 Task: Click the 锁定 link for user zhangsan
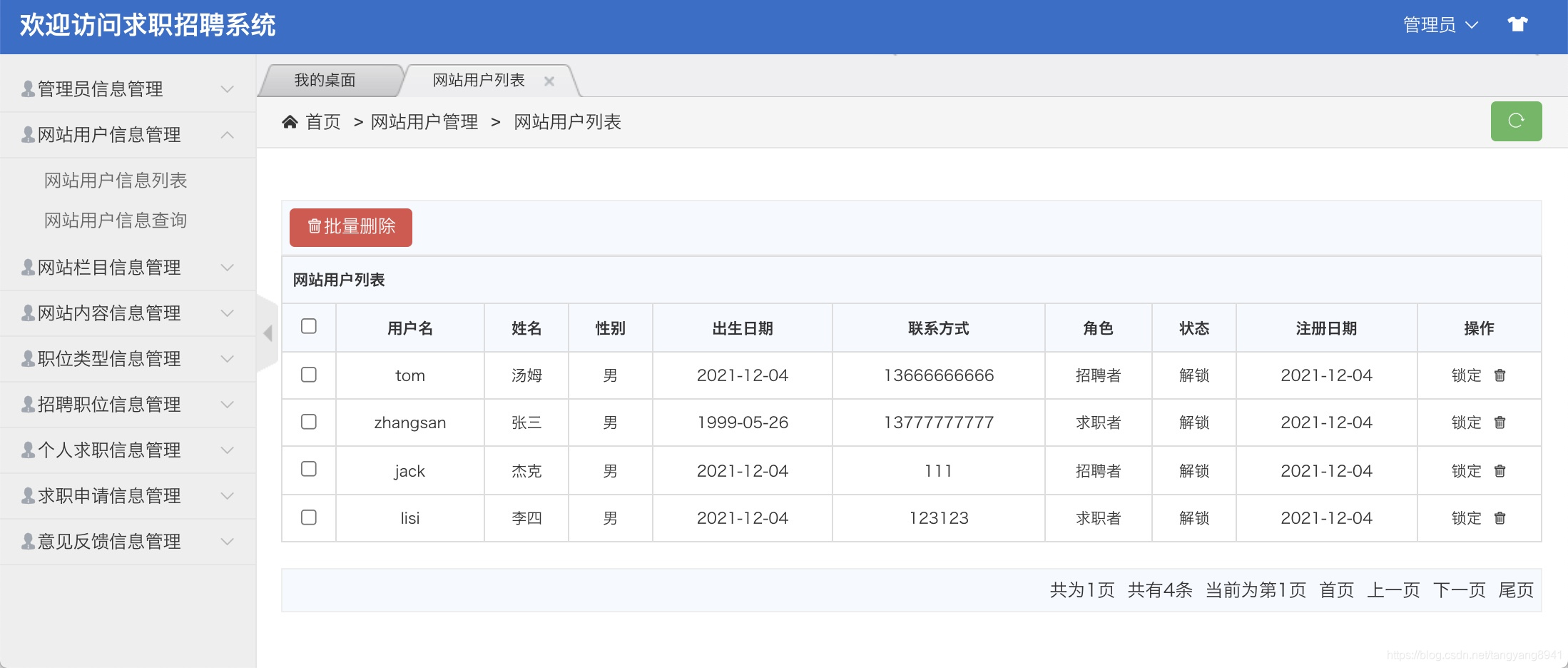tap(1467, 422)
